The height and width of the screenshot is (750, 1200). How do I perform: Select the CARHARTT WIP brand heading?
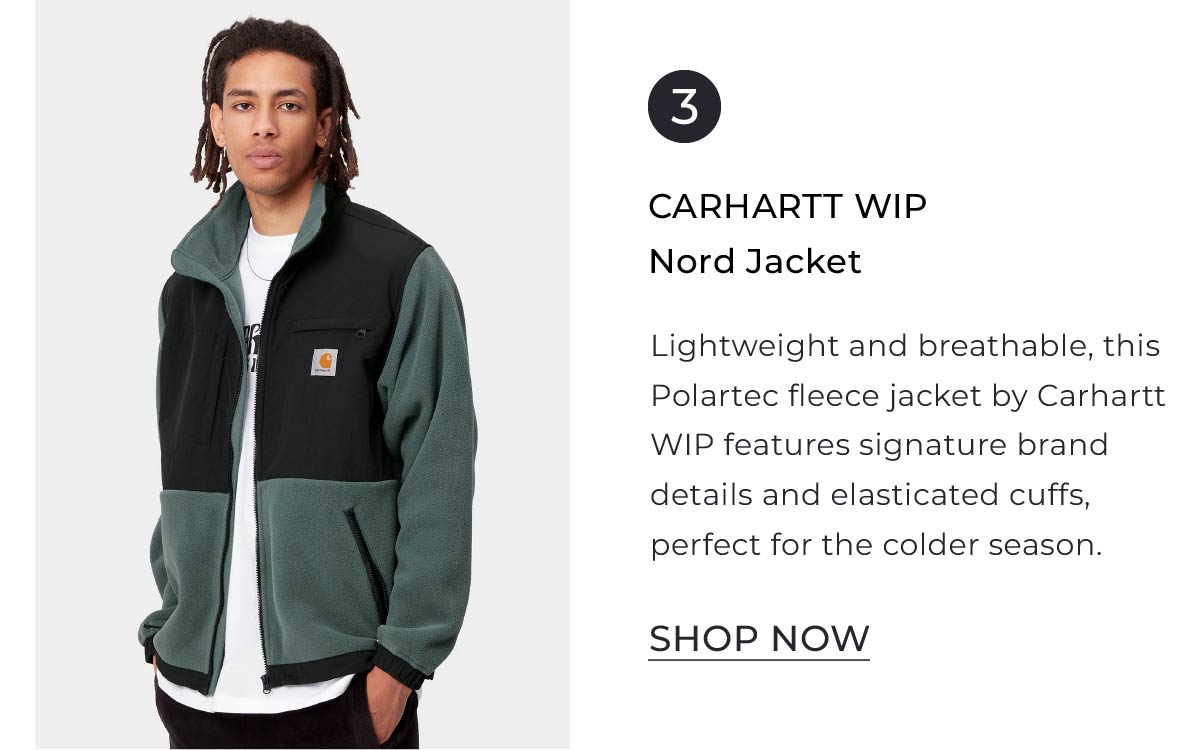[788, 207]
